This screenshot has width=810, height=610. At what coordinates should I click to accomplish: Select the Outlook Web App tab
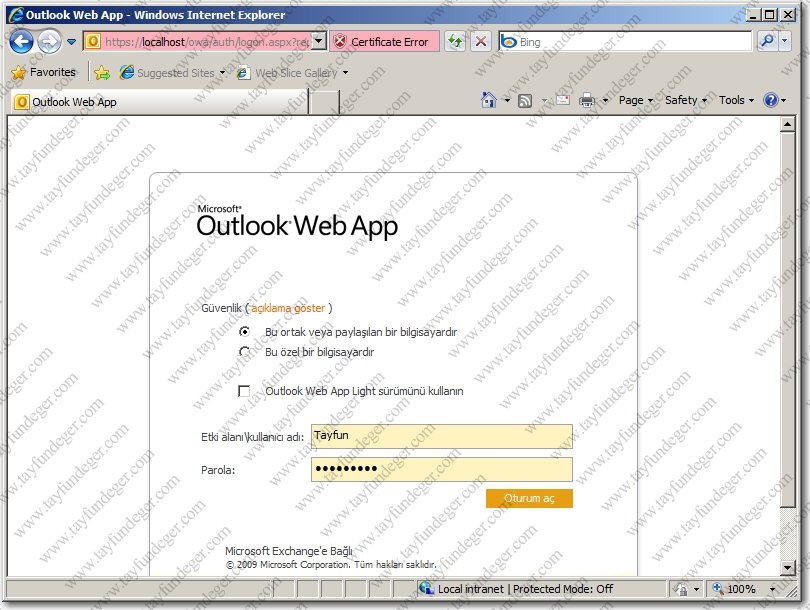click(x=159, y=102)
